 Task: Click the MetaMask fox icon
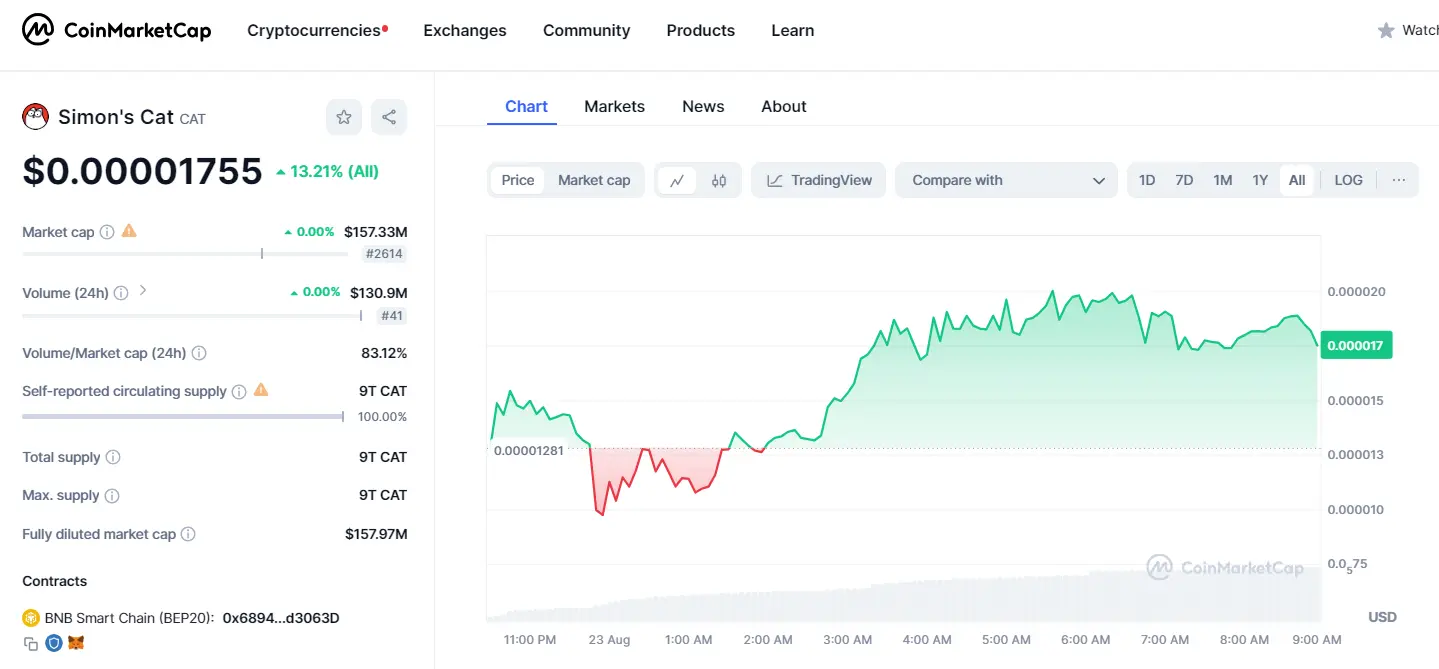click(76, 643)
